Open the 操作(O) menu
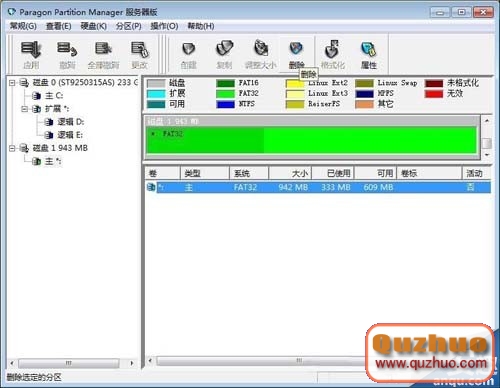 (164, 26)
